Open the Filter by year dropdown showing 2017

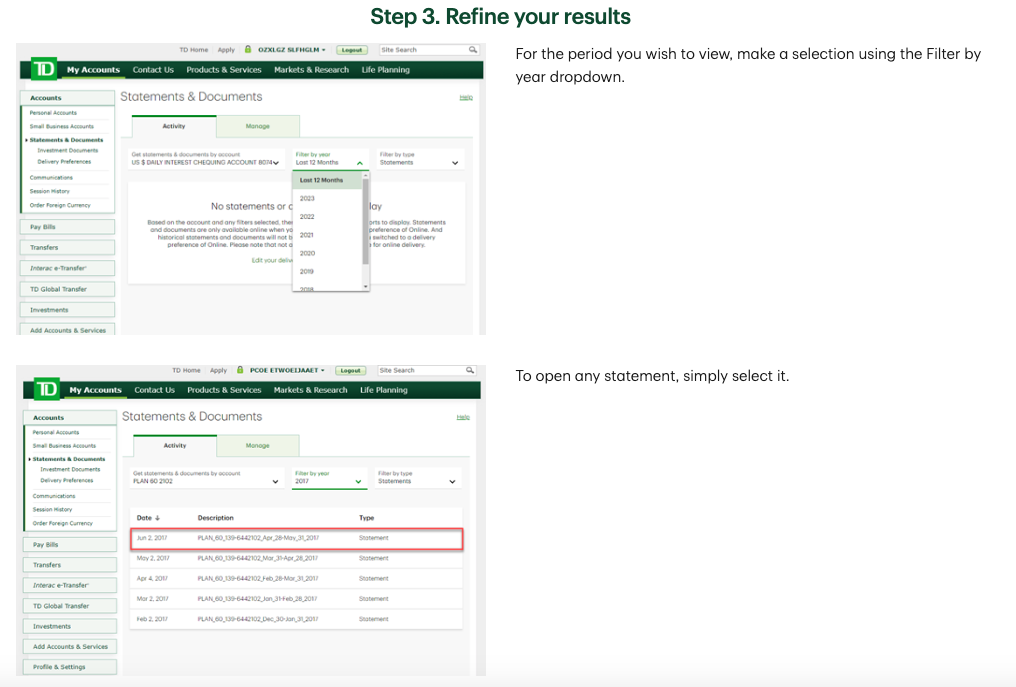click(x=329, y=478)
